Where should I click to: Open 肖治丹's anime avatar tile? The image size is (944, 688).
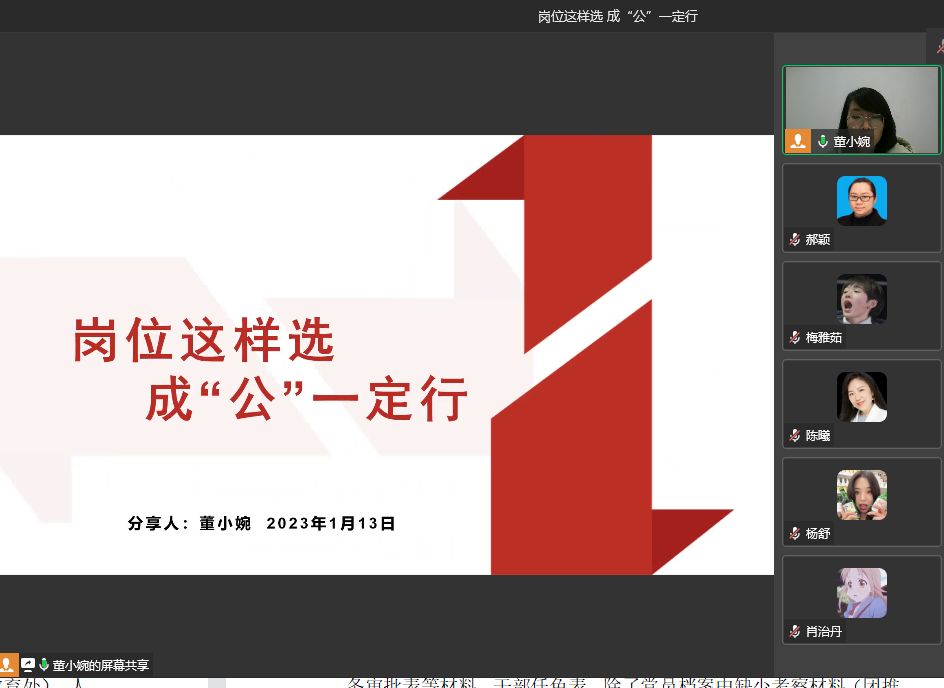pos(861,592)
